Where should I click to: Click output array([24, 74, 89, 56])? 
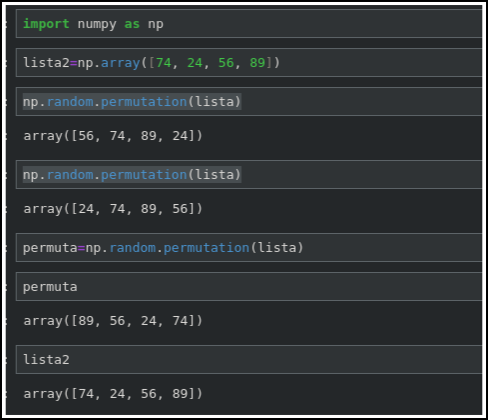coord(113,209)
